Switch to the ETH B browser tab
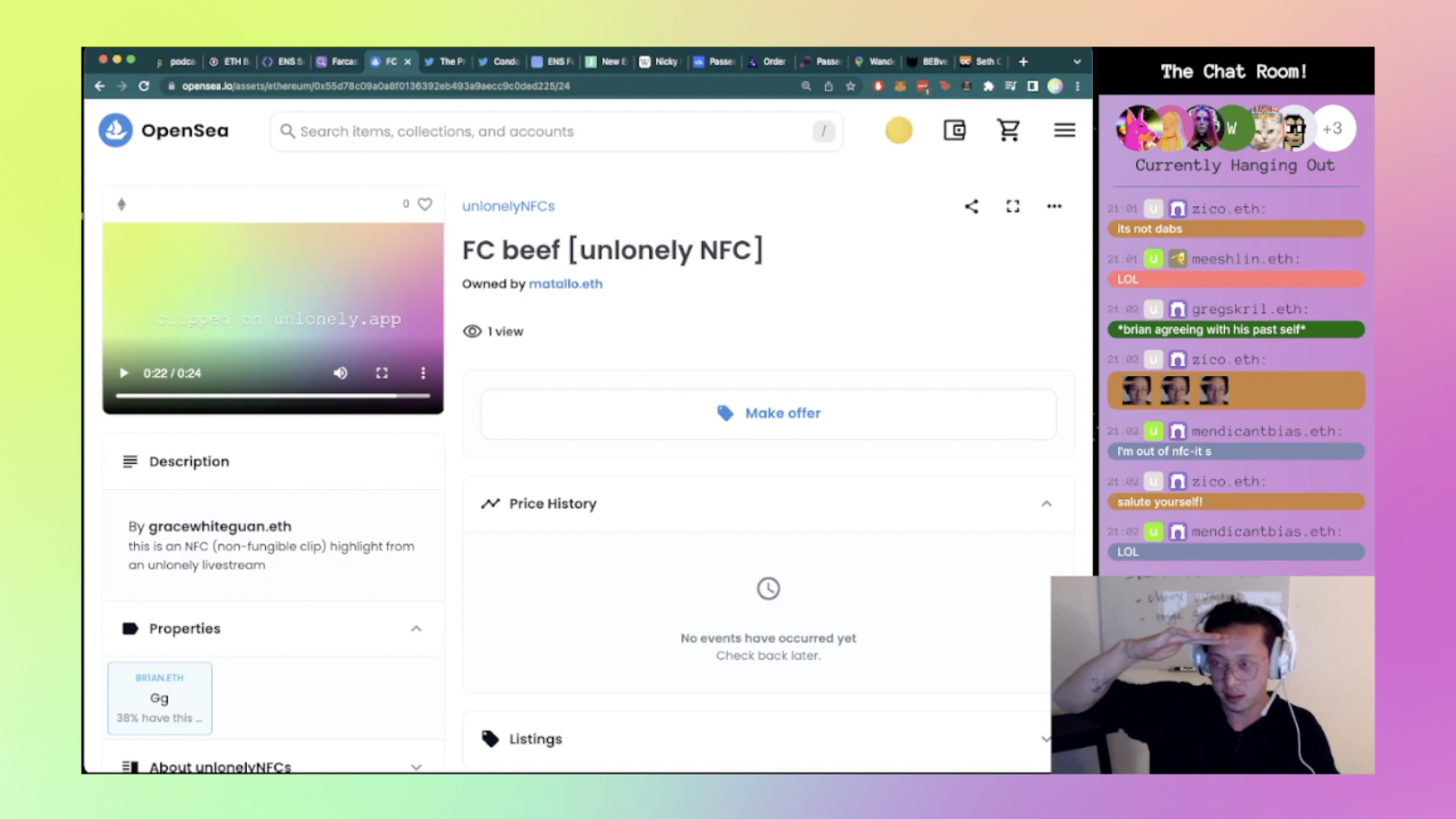The height and width of the screenshot is (819, 1456). pos(229,62)
